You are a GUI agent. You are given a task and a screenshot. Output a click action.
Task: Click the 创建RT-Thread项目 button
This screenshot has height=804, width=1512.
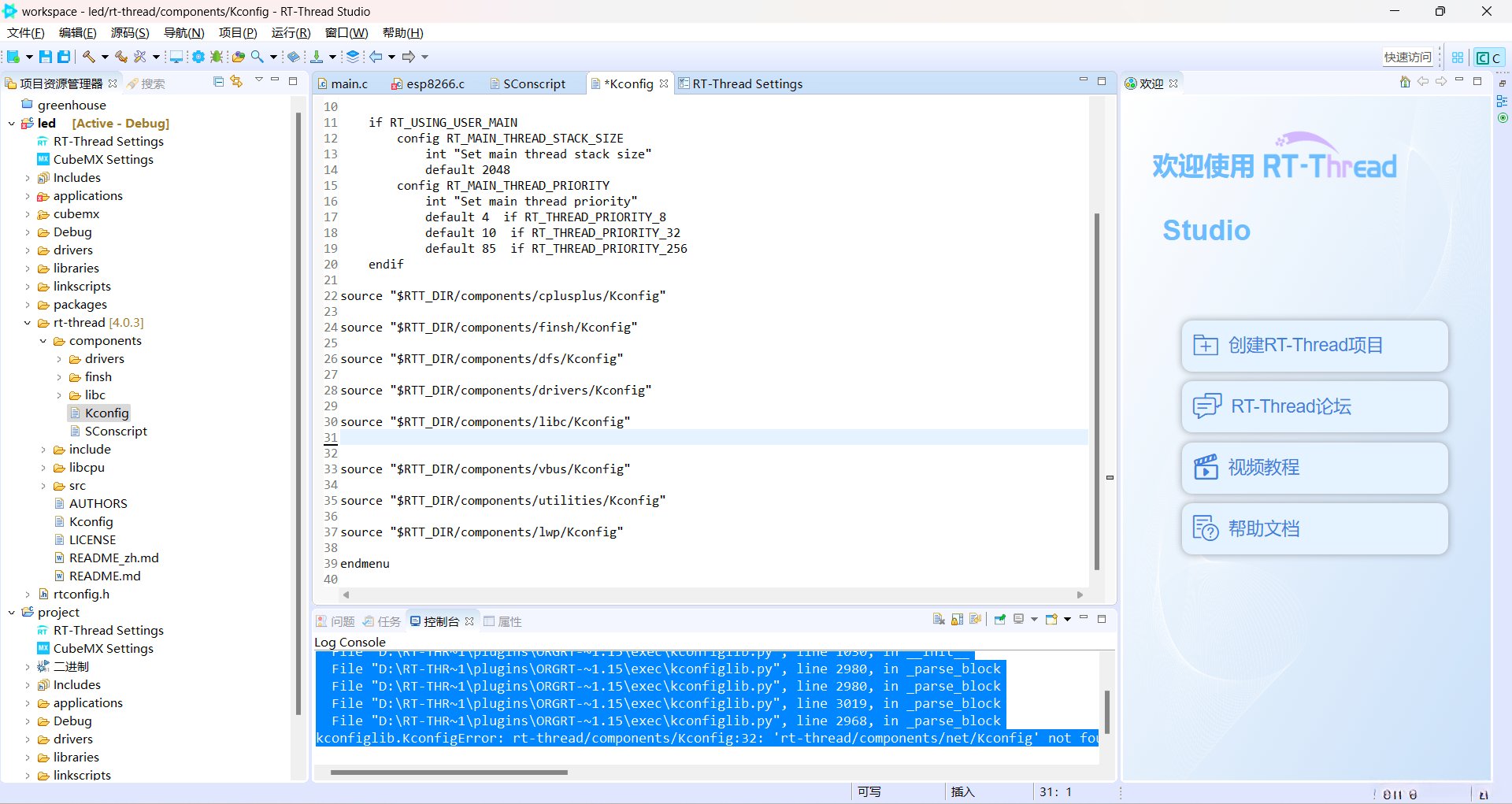1314,346
